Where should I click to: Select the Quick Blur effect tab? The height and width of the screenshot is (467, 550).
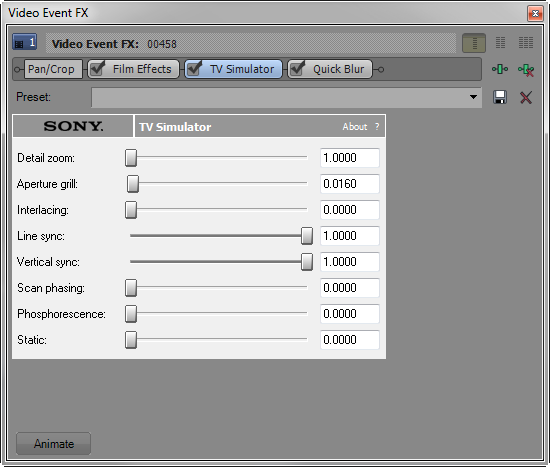point(330,69)
